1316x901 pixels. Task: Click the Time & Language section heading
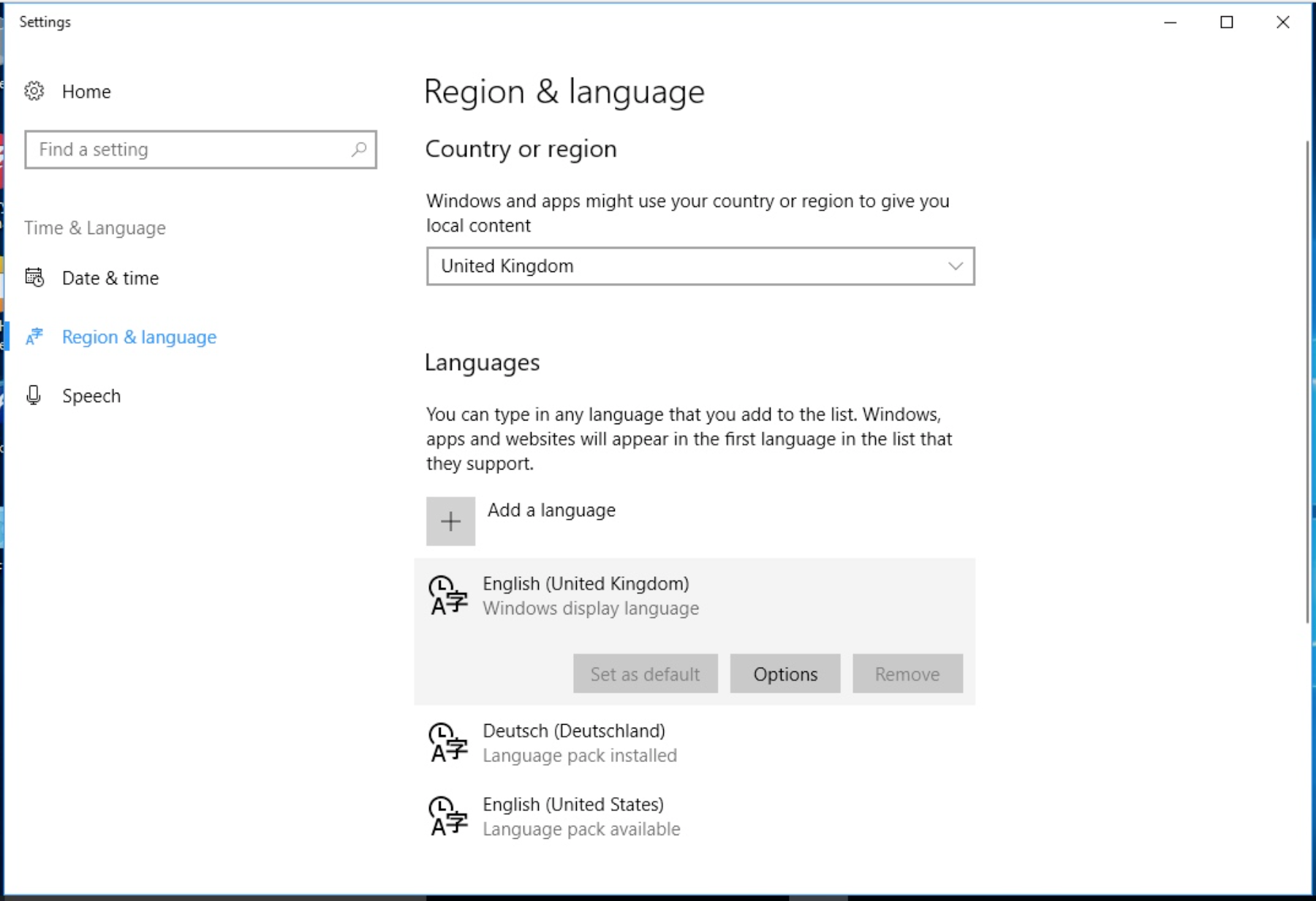pos(95,228)
